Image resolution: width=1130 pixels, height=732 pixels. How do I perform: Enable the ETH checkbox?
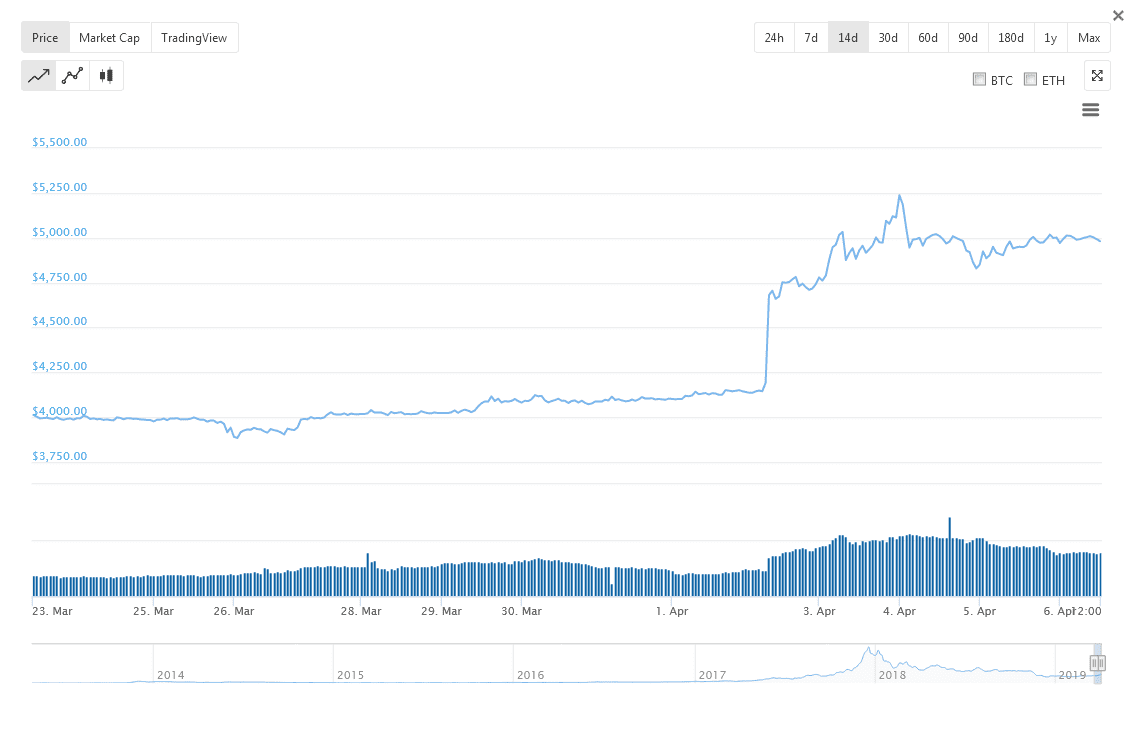[x=1030, y=79]
